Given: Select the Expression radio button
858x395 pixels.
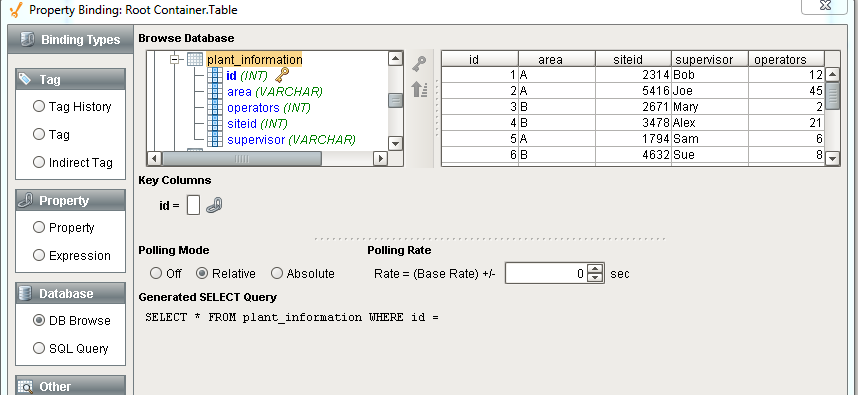Looking at the screenshot, I should pos(39,255).
